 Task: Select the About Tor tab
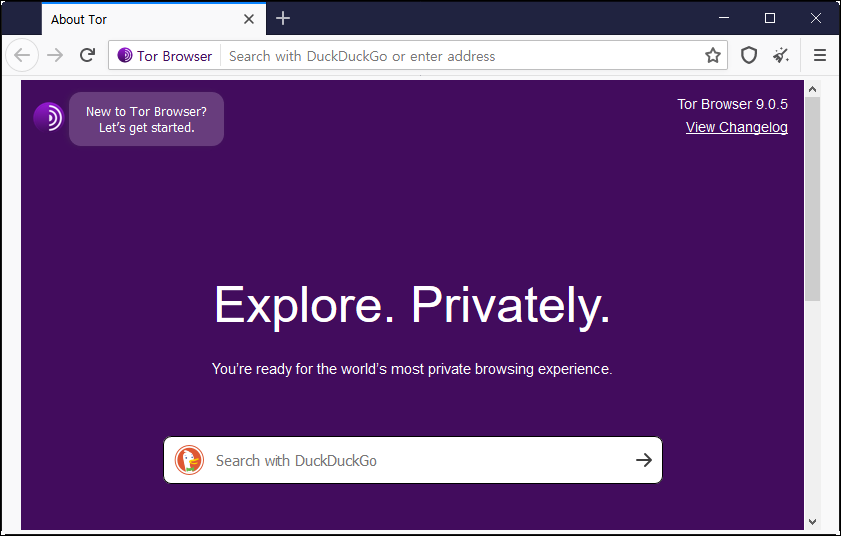click(x=154, y=19)
